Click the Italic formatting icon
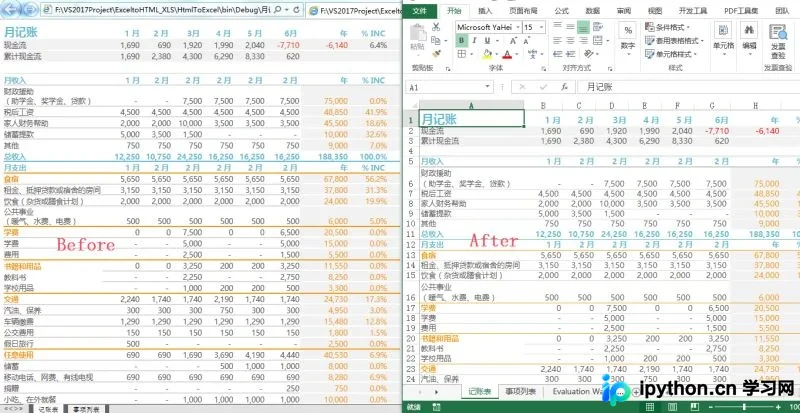 (474, 41)
